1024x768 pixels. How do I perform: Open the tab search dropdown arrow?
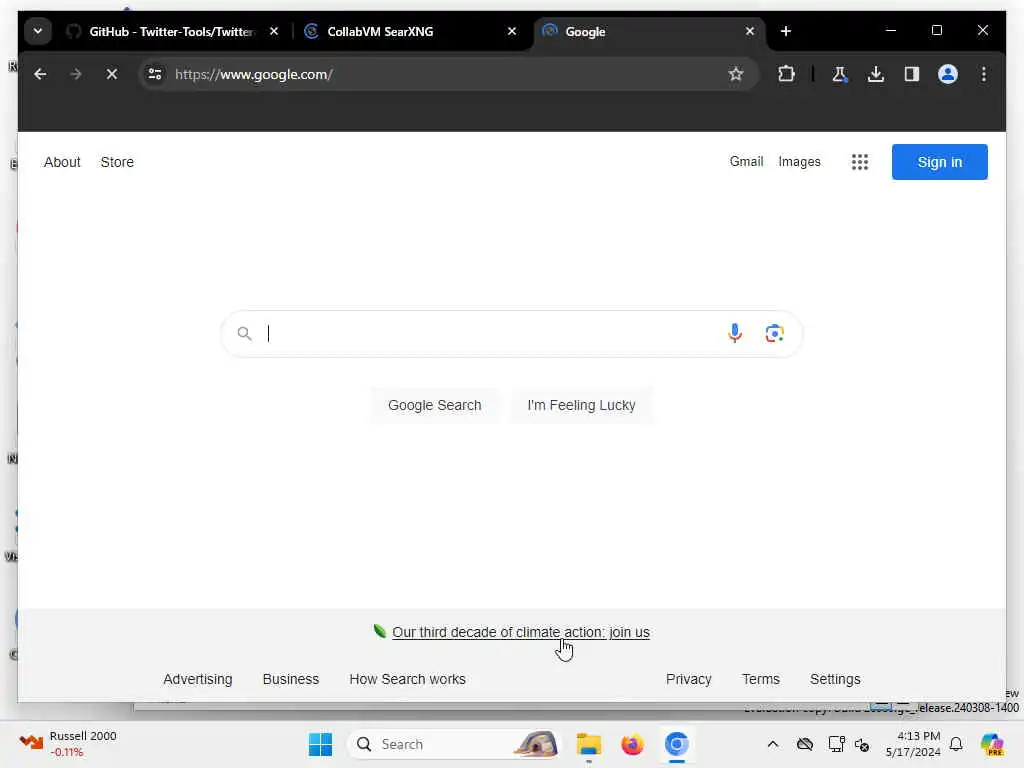[38, 31]
